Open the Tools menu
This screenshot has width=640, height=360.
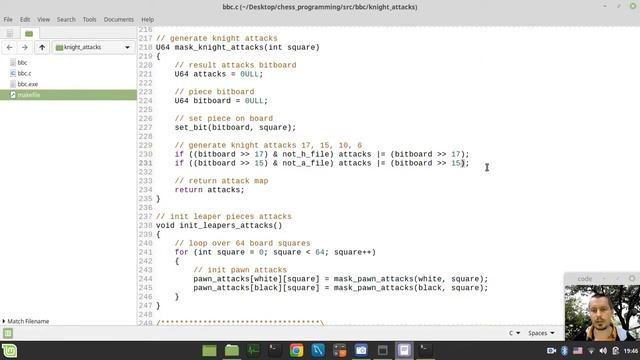tap(89, 19)
